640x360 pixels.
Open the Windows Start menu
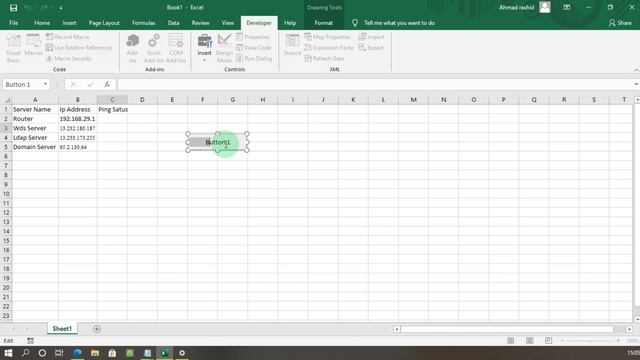click(x=8, y=353)
